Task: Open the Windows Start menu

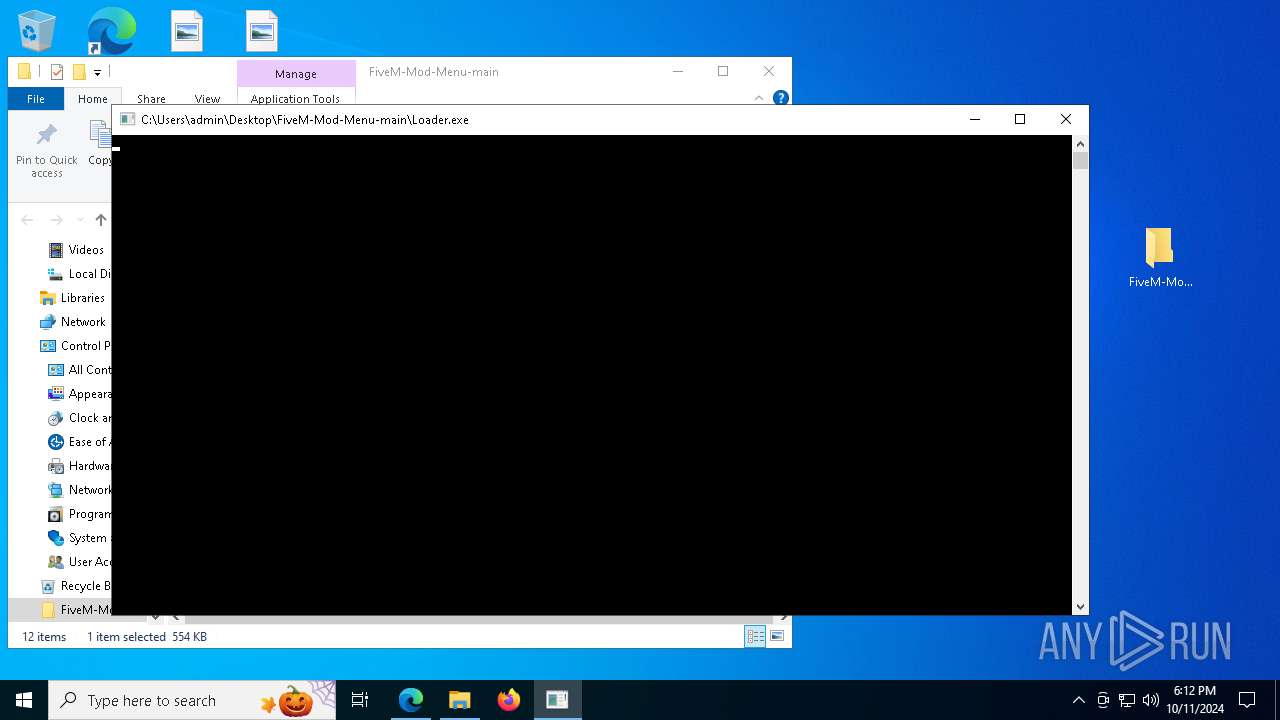Action: pos(24,700)
